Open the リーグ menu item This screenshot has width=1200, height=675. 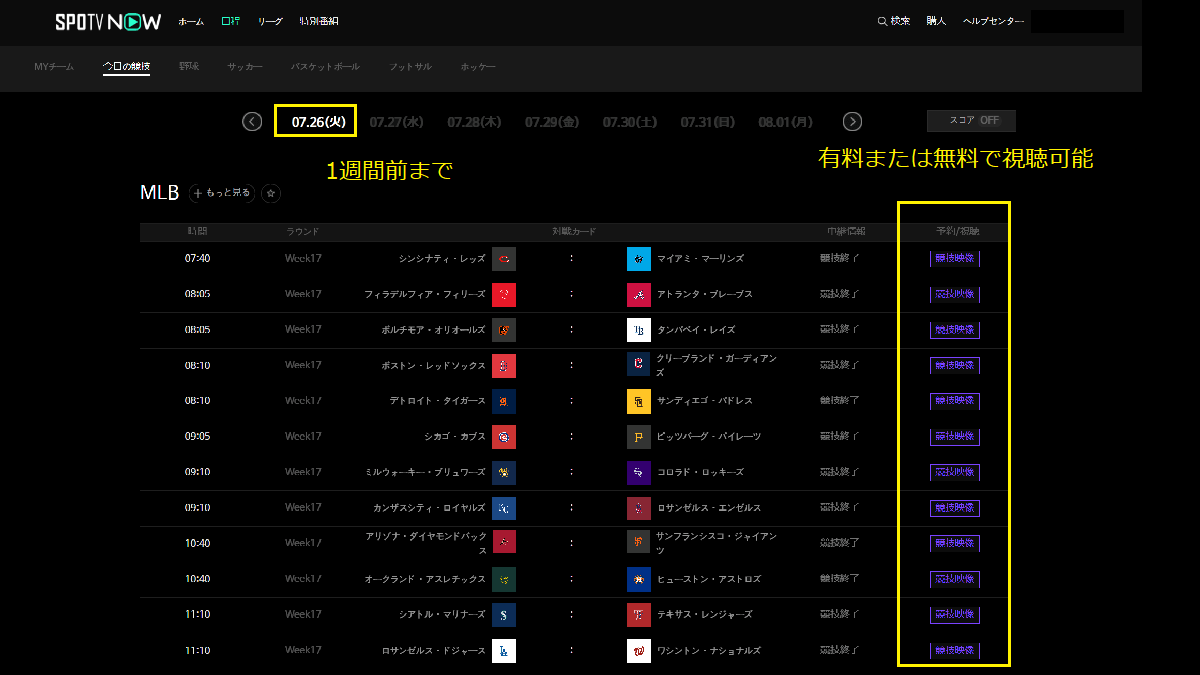coord(270,21)
